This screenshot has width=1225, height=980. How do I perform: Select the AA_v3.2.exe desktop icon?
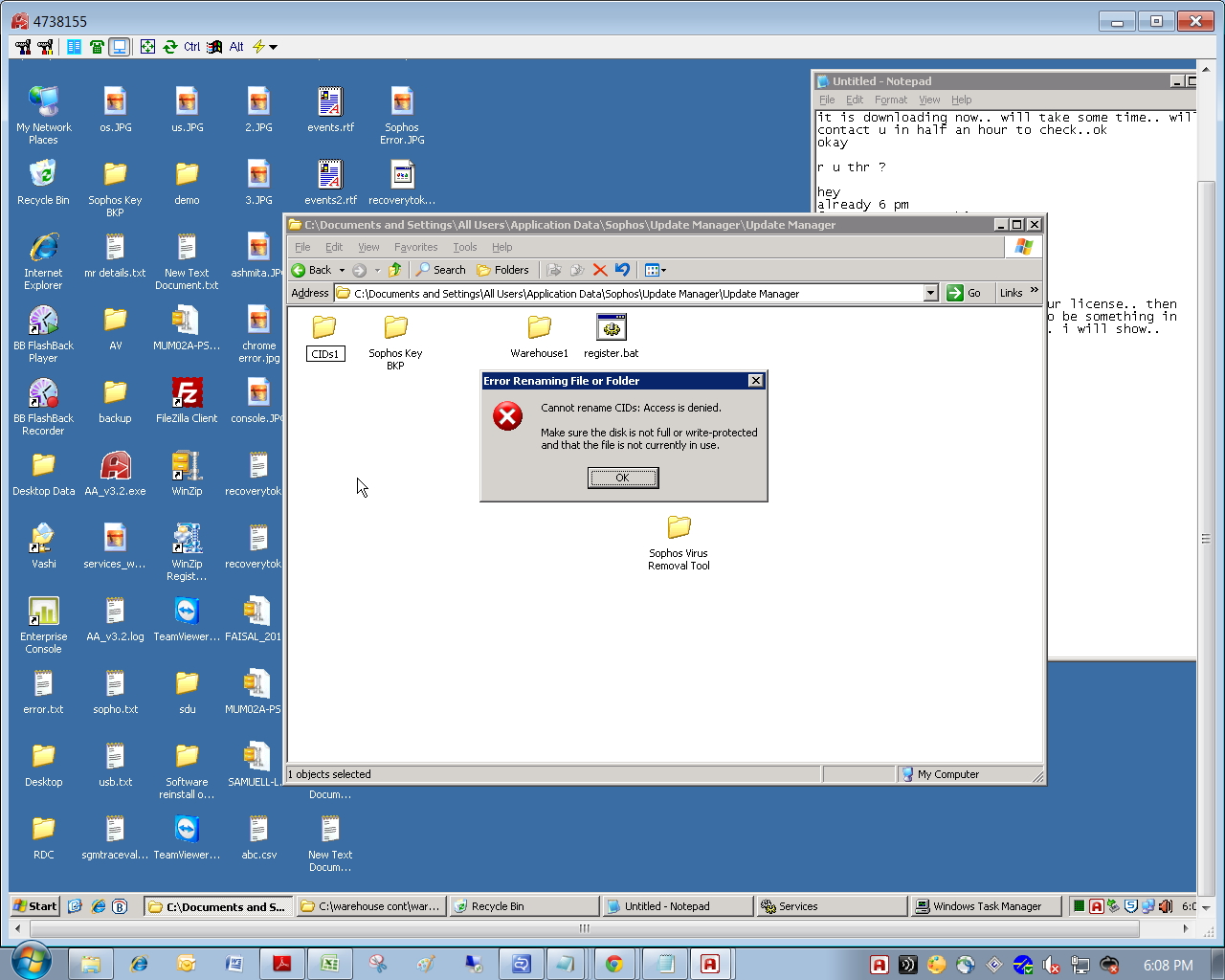115,474
